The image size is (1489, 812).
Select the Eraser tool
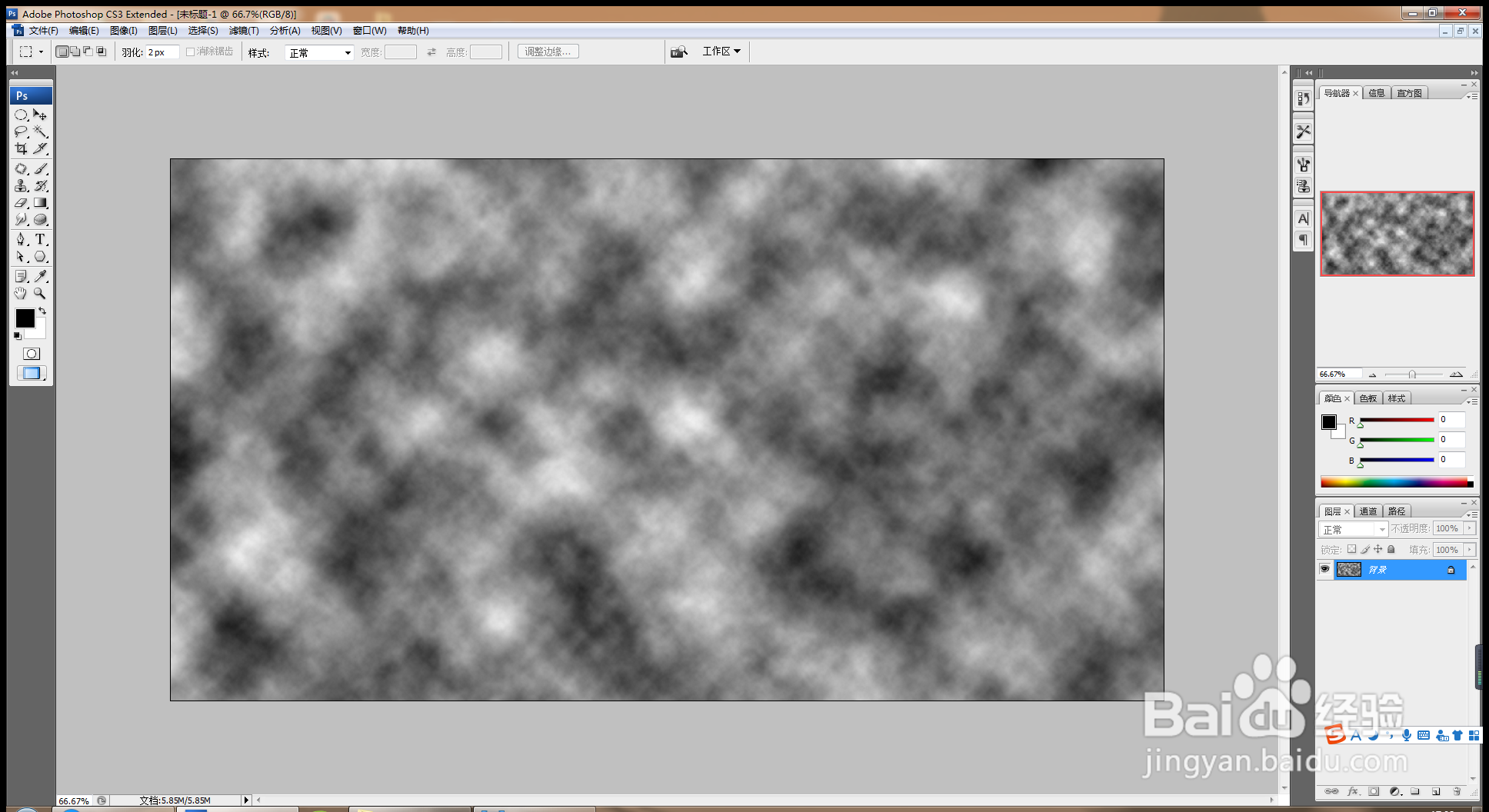coord(22,202)
